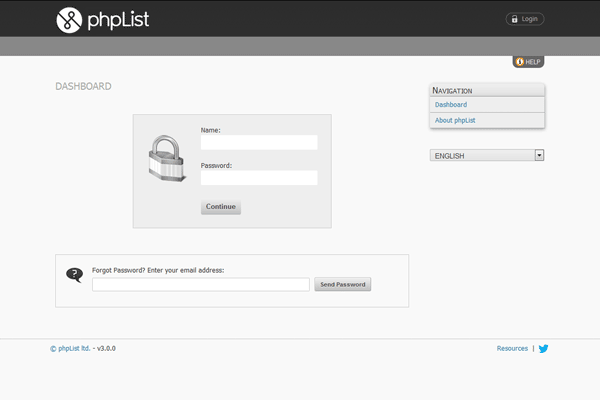Image resolution: width=600 pixels, height=400 pixels.
Task: Open the ENGLISH language selection dropdown
Action: (x=482, y=156)
